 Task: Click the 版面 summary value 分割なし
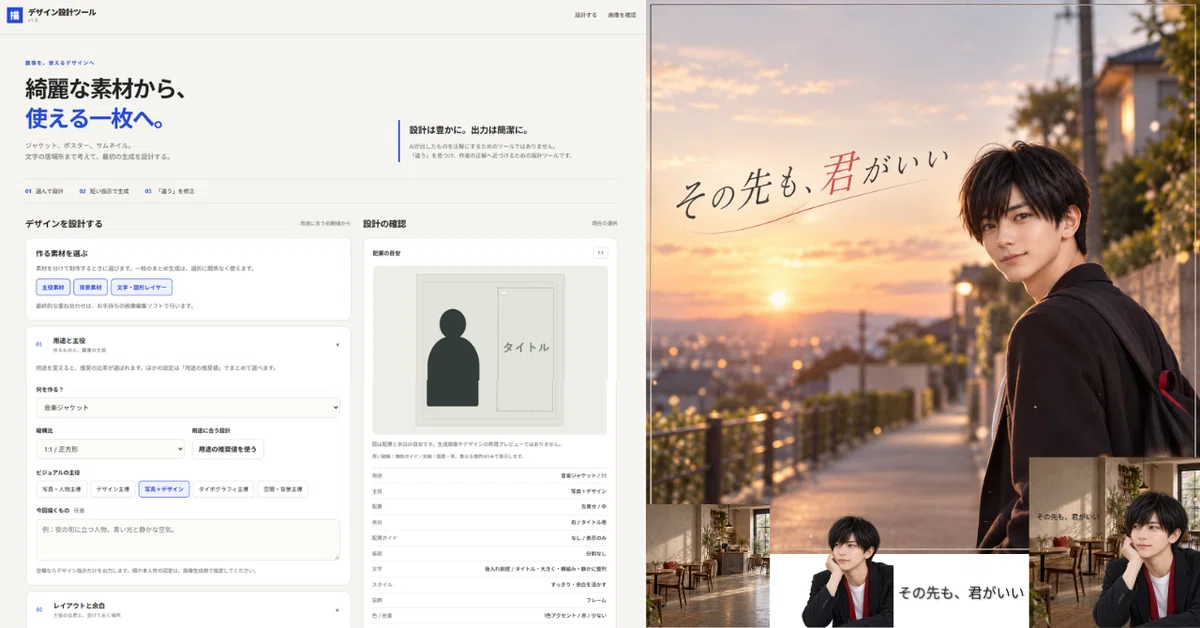pos(596,553)
